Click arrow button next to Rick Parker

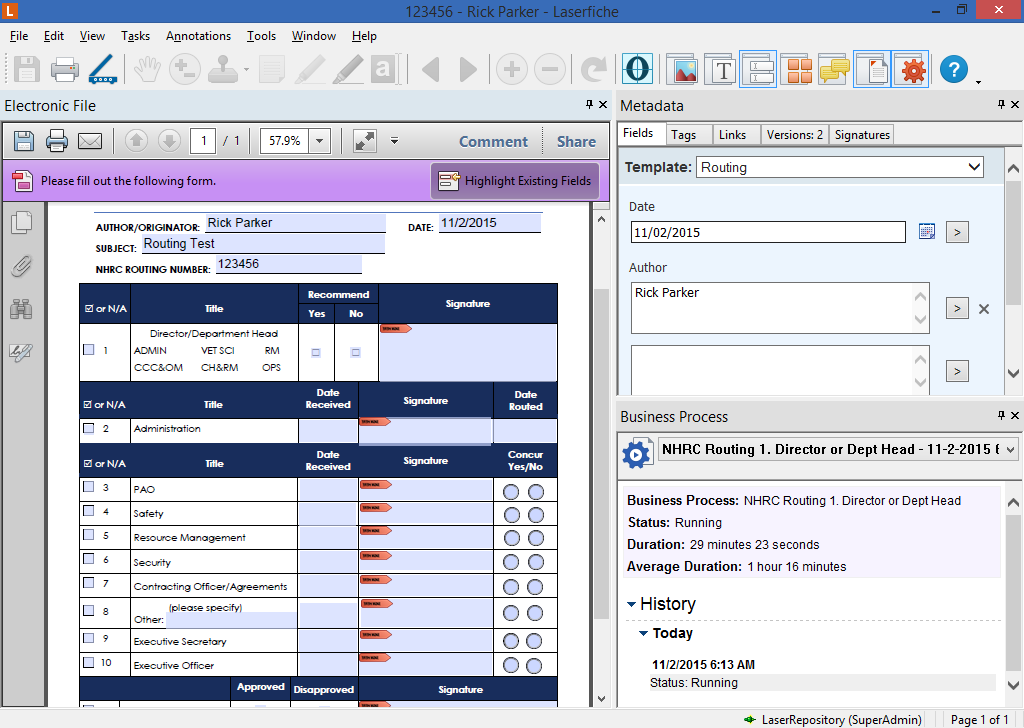(957, 308)
